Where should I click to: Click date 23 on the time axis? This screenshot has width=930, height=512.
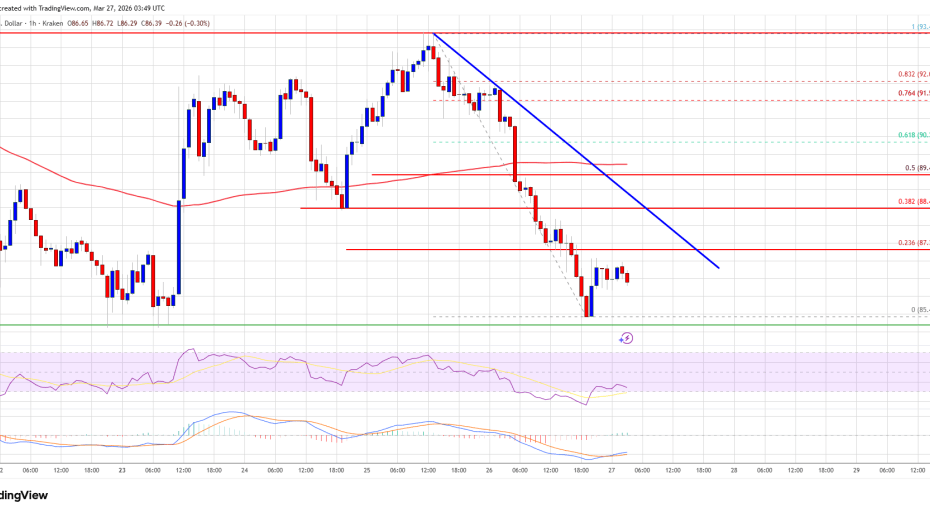(x=122, y=470)
